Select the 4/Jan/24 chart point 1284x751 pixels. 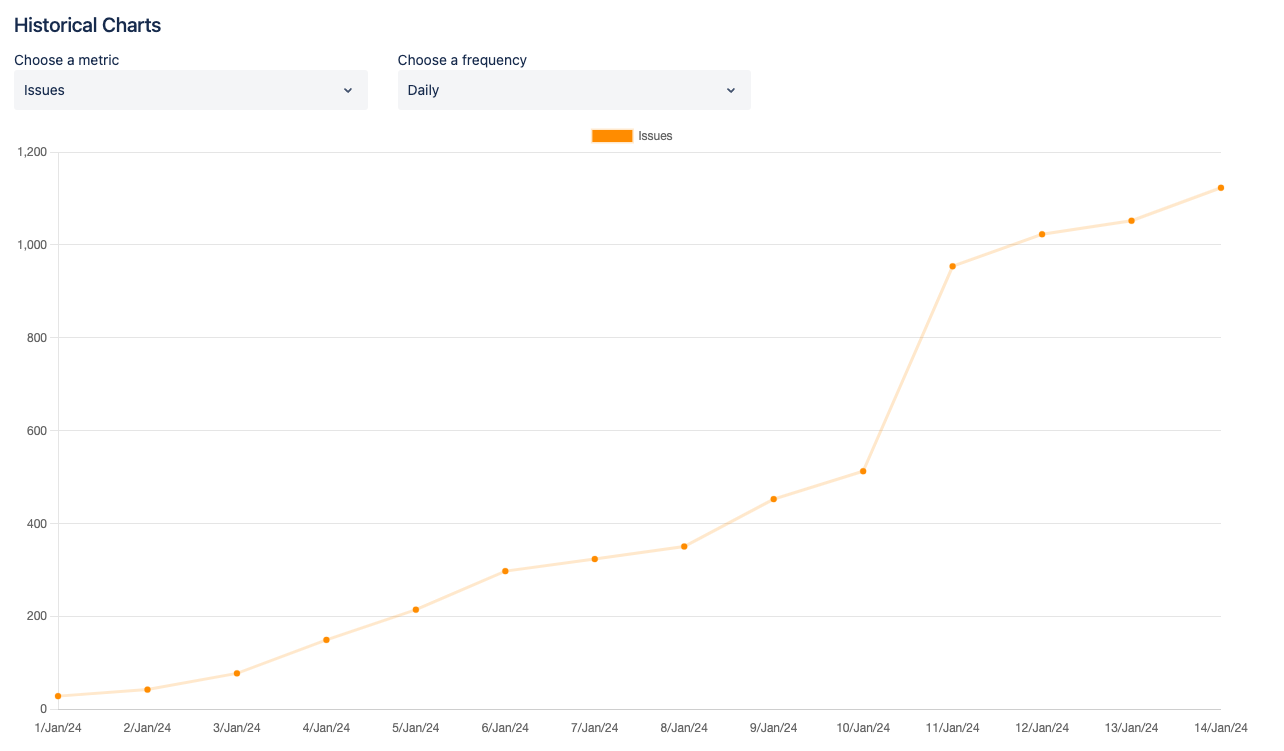pyautogui.click(x=326, y=640)
